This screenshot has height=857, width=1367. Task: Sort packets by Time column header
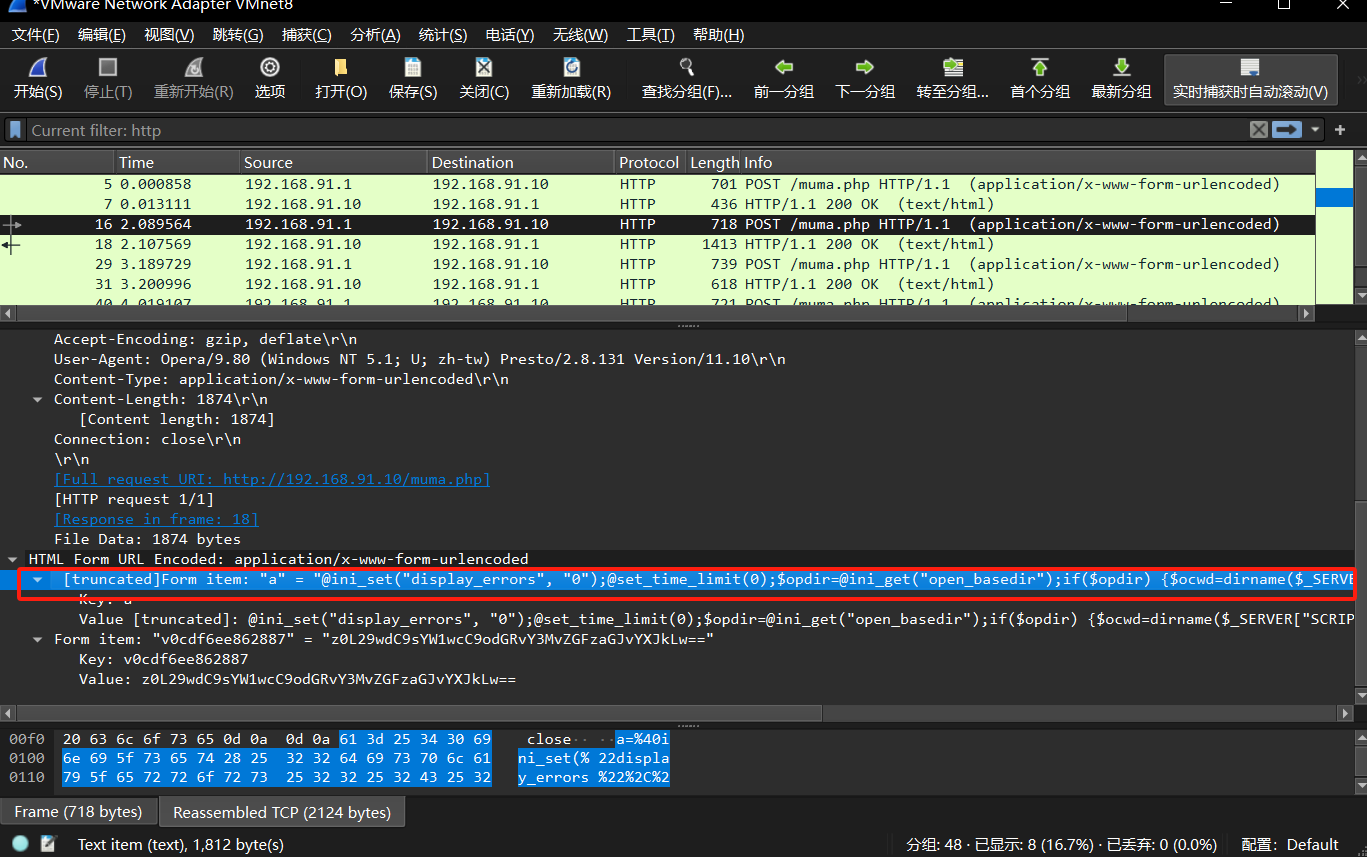(177, 162)
